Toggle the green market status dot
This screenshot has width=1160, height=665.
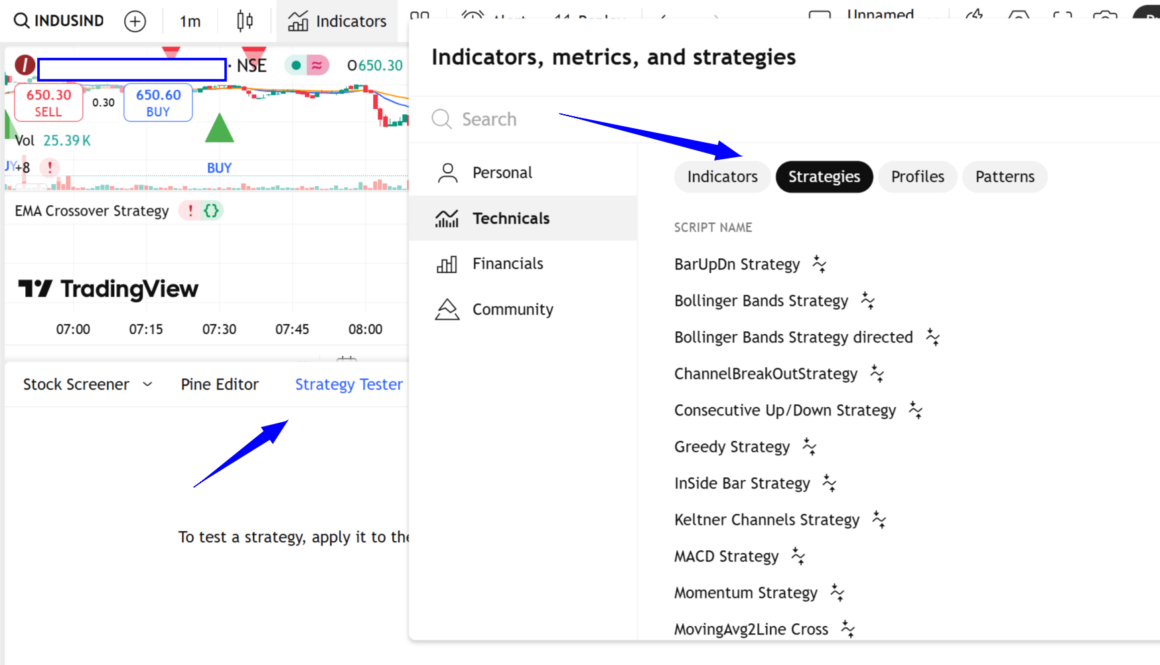coord(296,66)
